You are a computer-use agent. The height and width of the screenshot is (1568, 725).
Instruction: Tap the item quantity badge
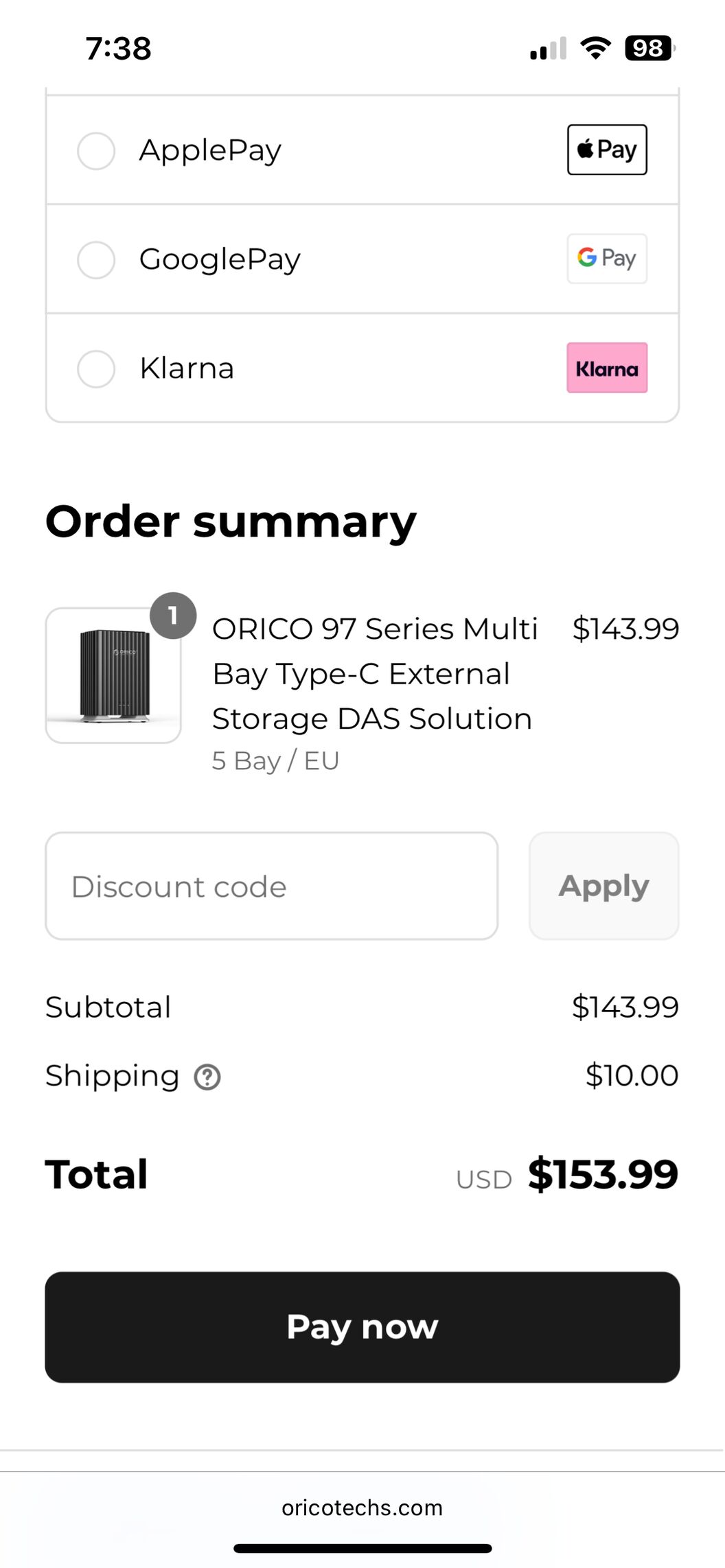click(x=173, y=616)
